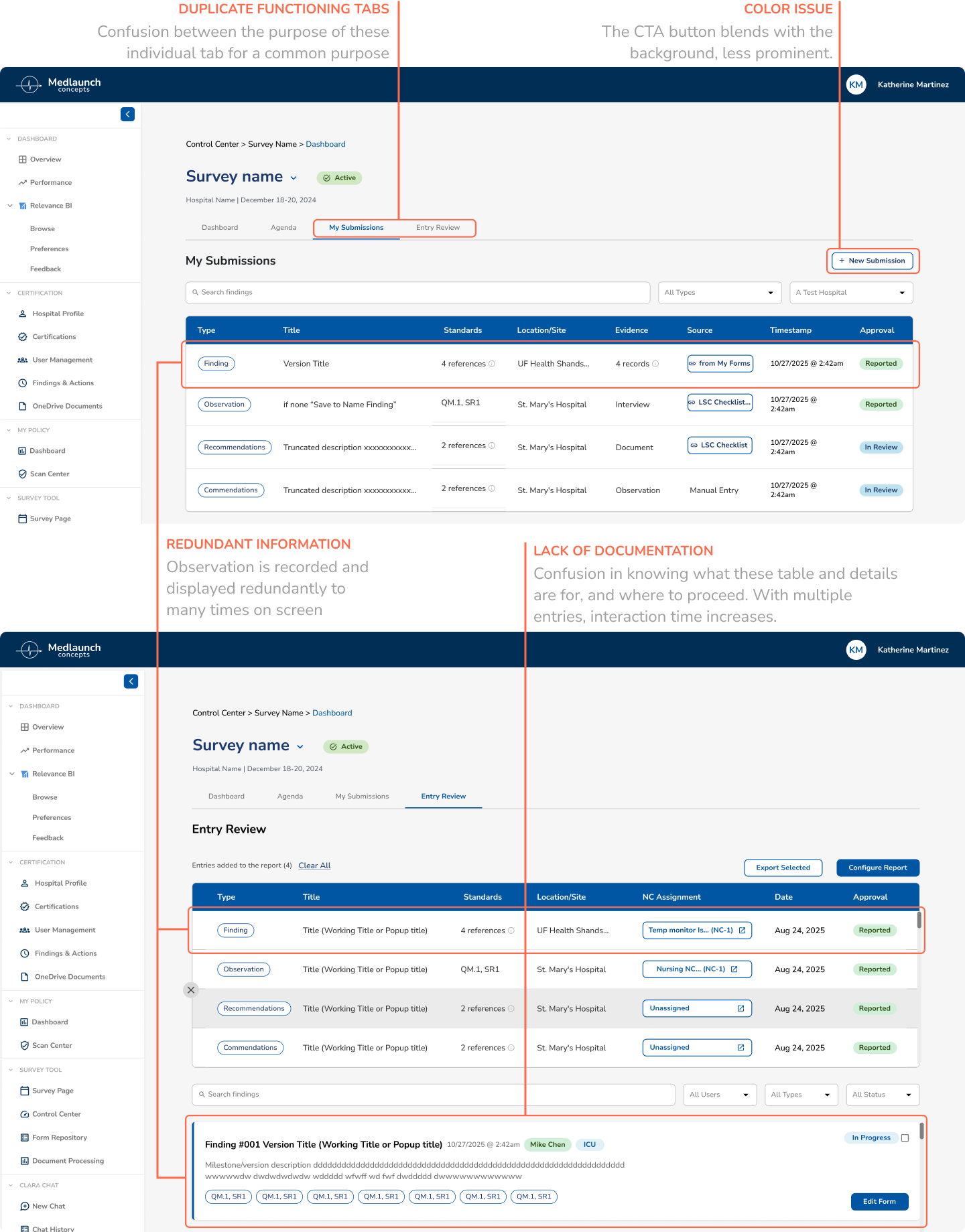
Task: Open the All Status filter dropdown
Action: [x=883, y=1095]
